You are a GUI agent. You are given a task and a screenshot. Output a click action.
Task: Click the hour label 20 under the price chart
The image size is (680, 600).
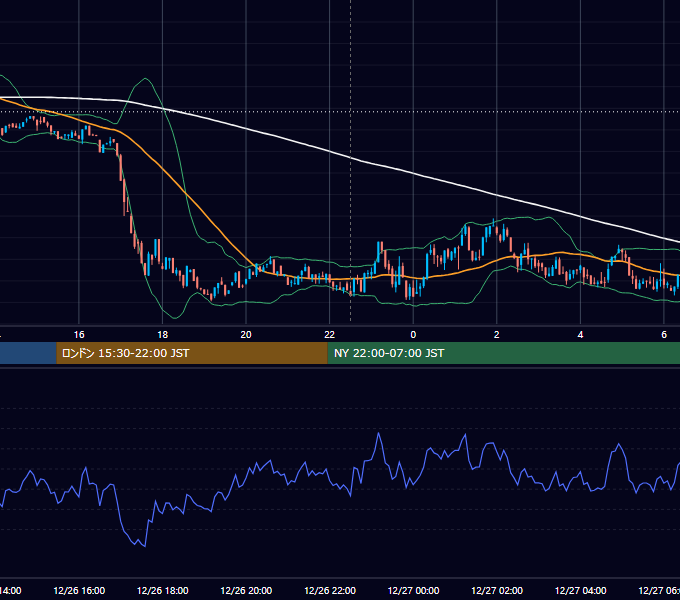tap(246, 335)
